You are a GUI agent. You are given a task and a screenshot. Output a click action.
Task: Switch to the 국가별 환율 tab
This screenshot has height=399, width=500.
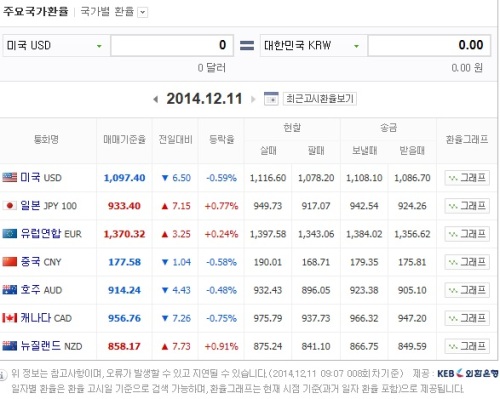[107, 12]
